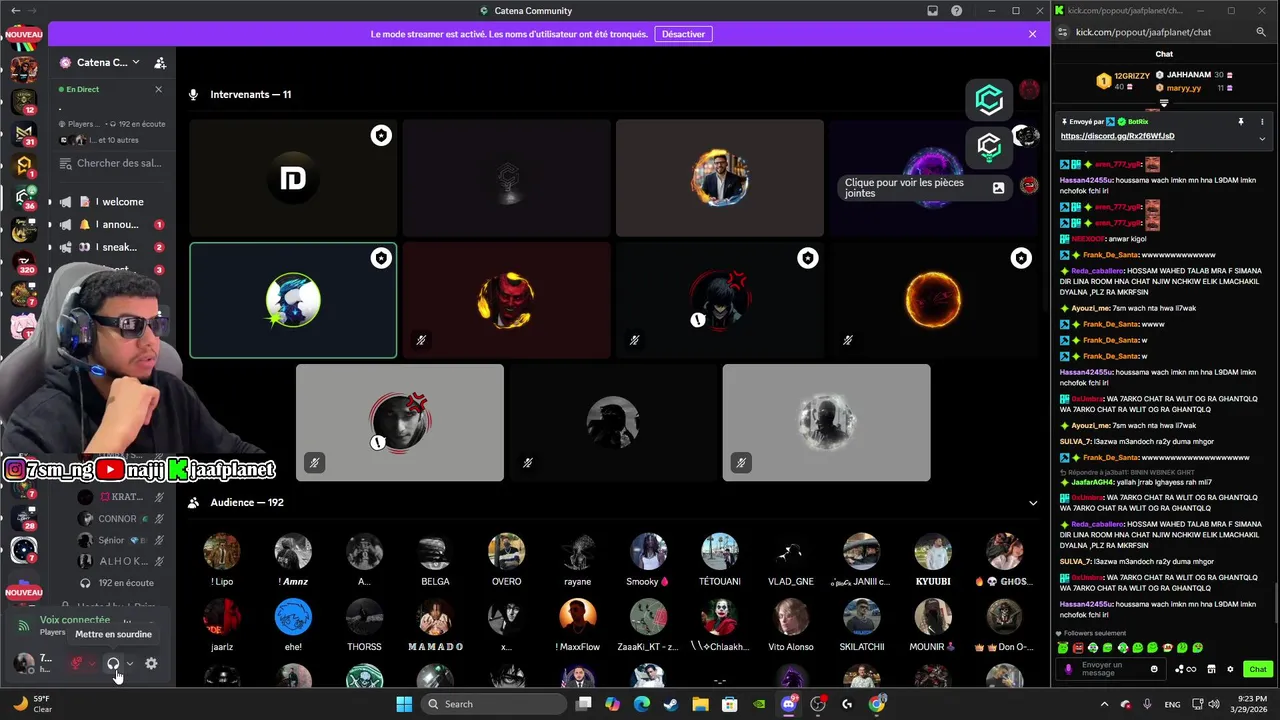
Task: Open Microsoft Edge from the taskbar
Action: point(642,704)
